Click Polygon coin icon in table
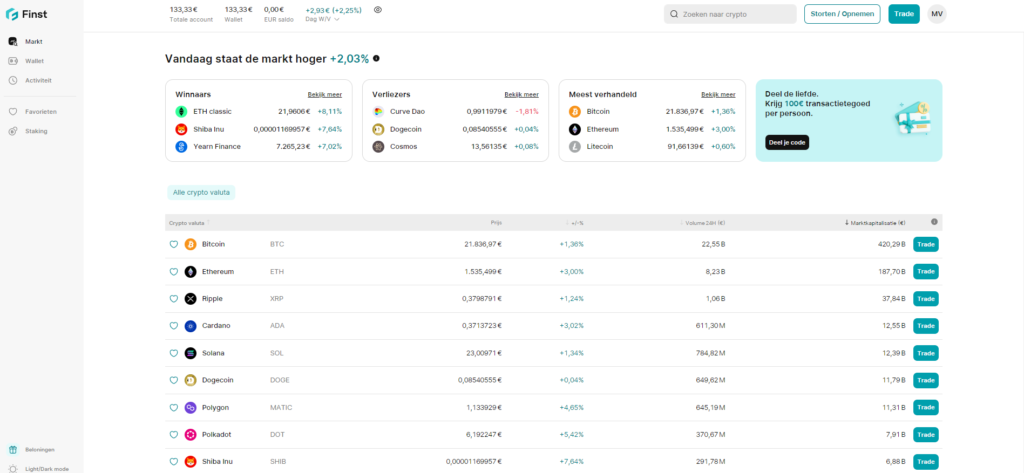 (x=191, y=408)
